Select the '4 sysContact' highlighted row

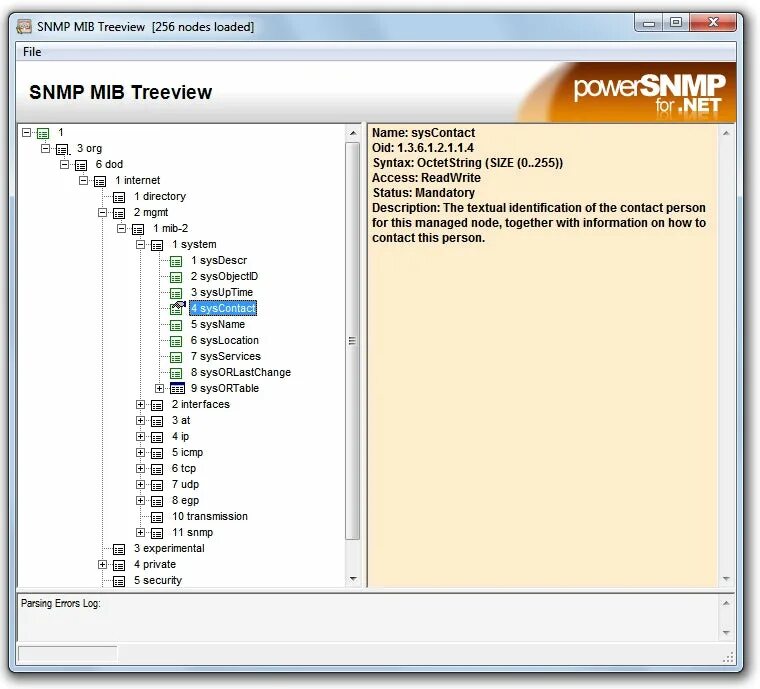coord(223,308)
